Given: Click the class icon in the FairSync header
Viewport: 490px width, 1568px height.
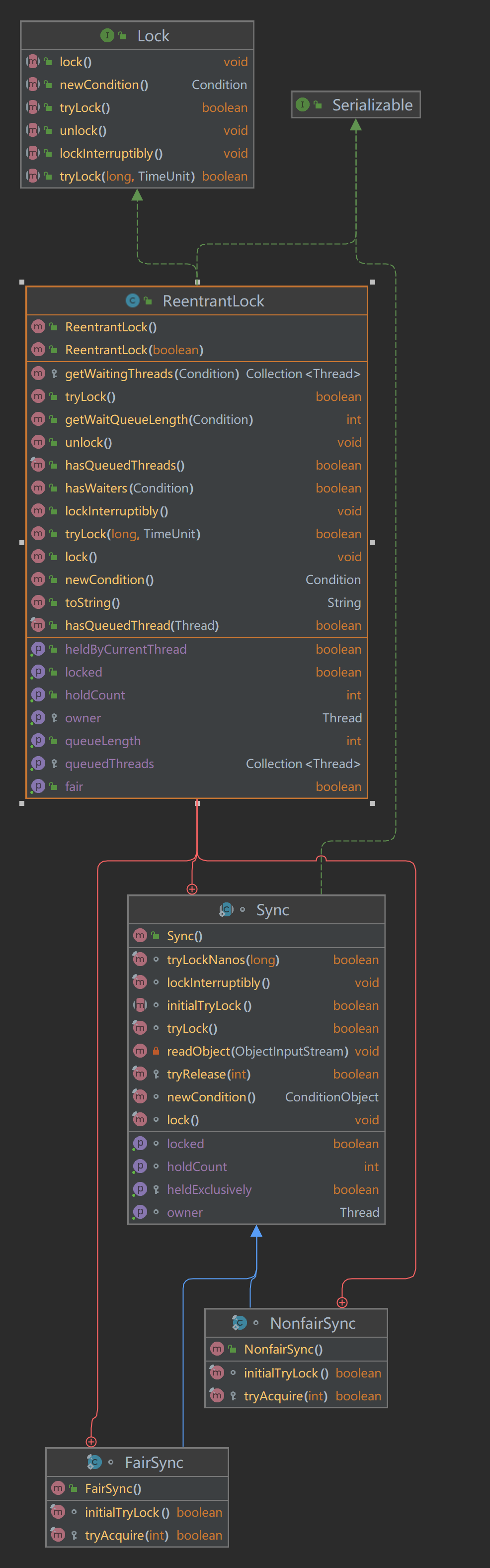Looking at the screenshot, I should 94,1462.
